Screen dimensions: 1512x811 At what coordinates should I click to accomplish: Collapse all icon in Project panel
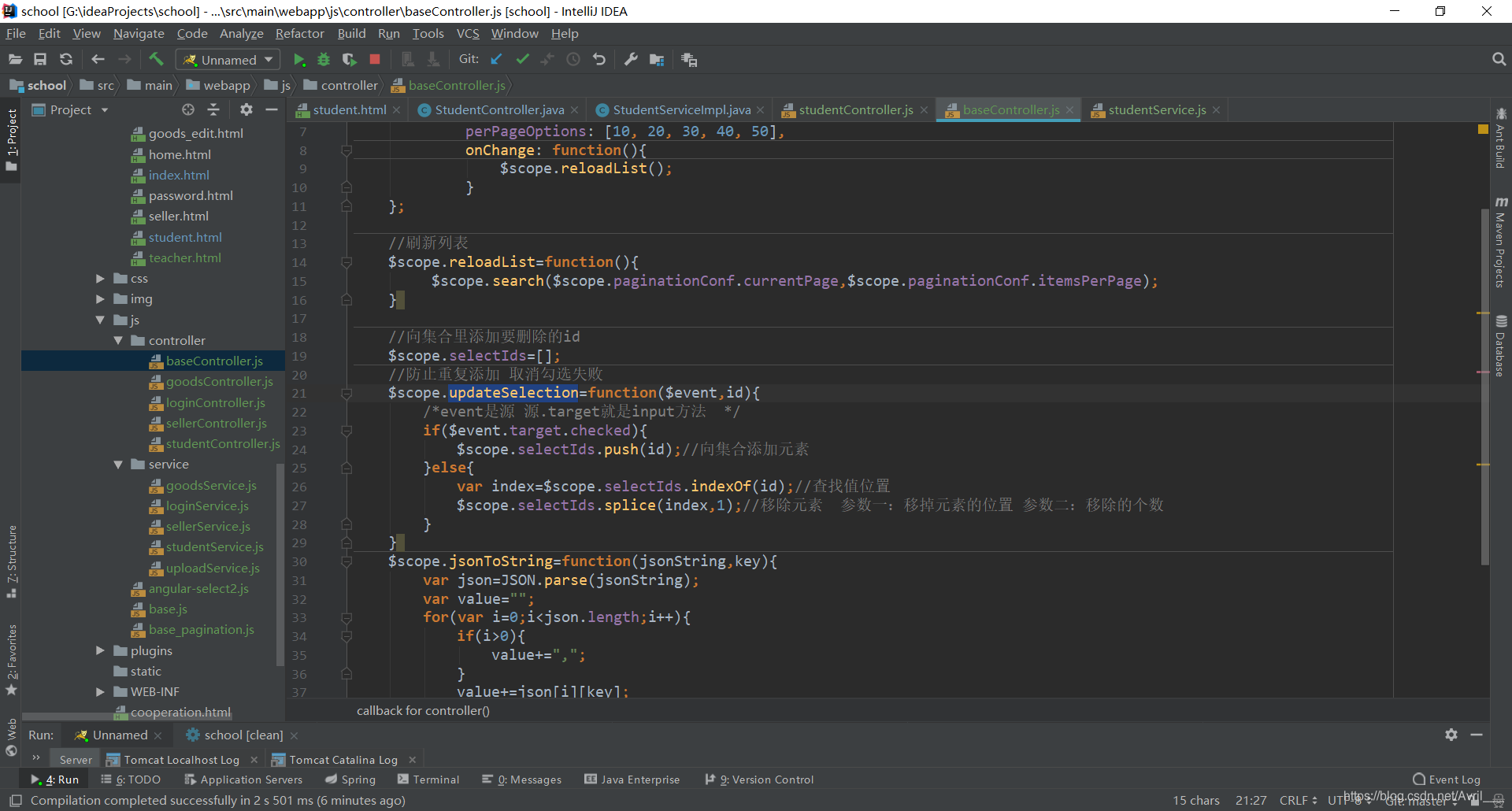point(213,109)
